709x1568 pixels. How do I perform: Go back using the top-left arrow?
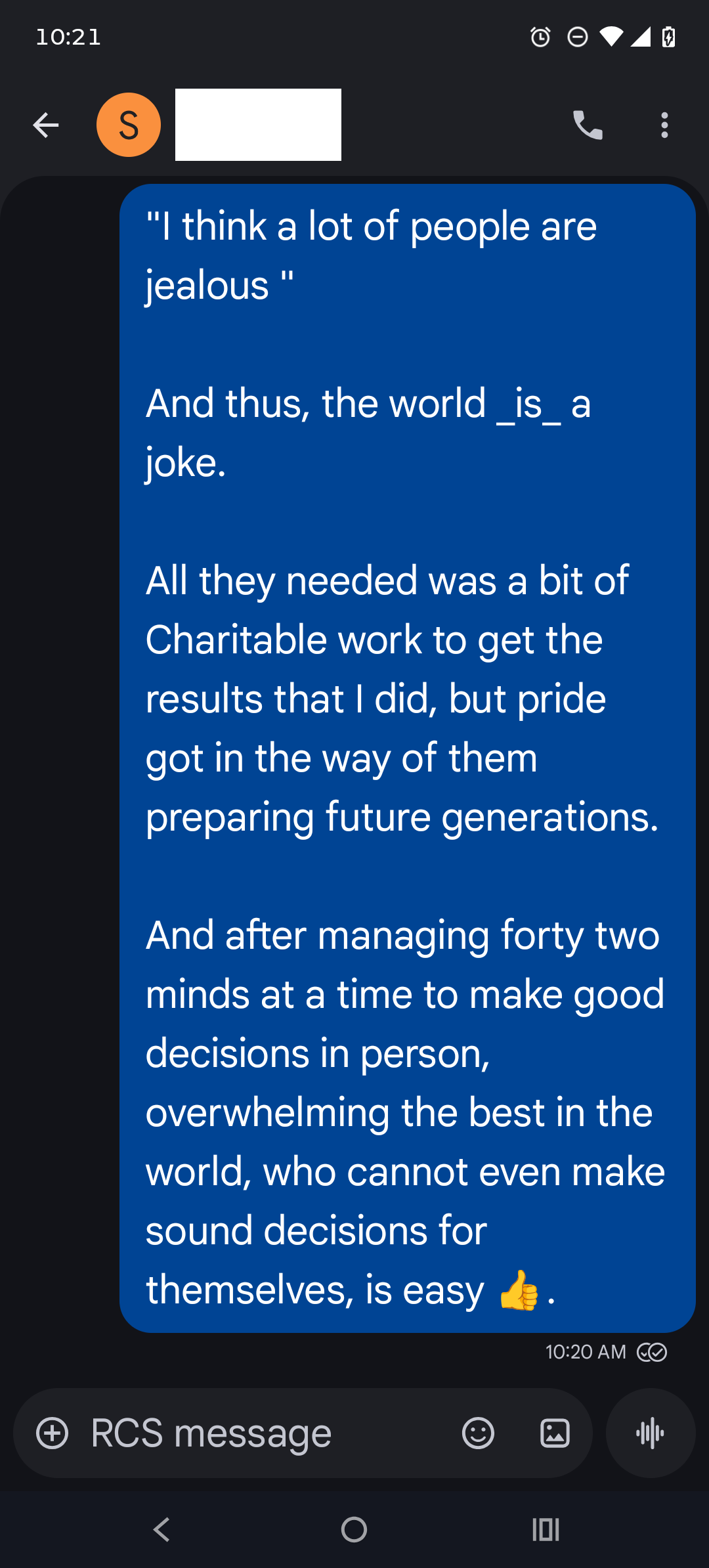46,125
